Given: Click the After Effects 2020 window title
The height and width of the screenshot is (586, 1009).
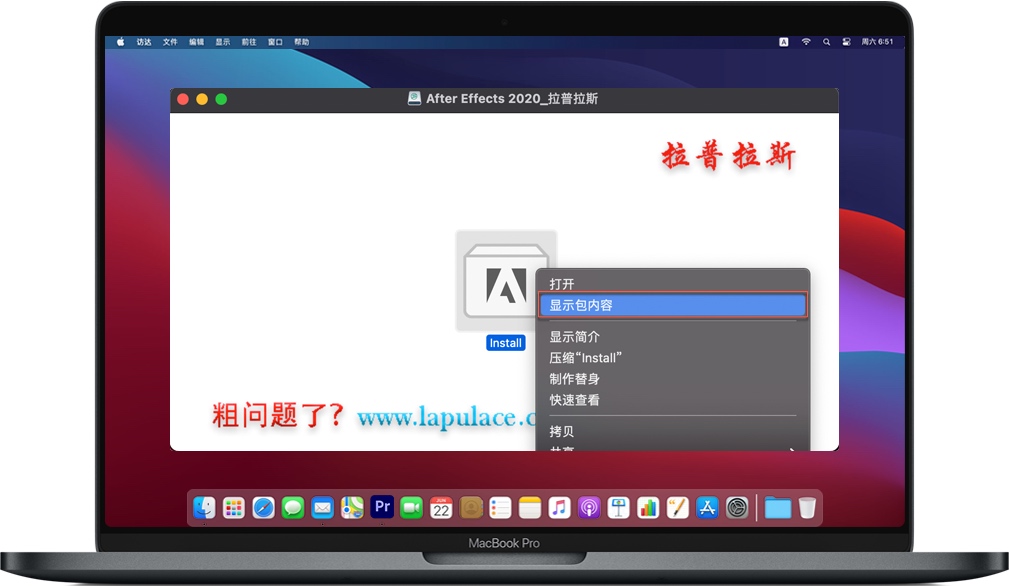Looking at the screenshot, I should (x=512, y=98).
